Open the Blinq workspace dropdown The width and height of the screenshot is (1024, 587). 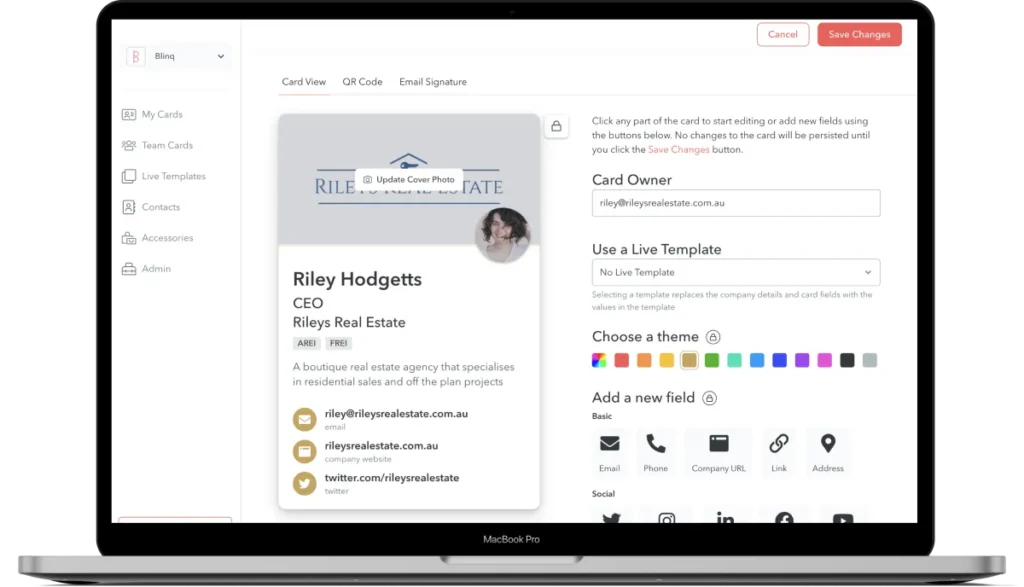(176, 57)
